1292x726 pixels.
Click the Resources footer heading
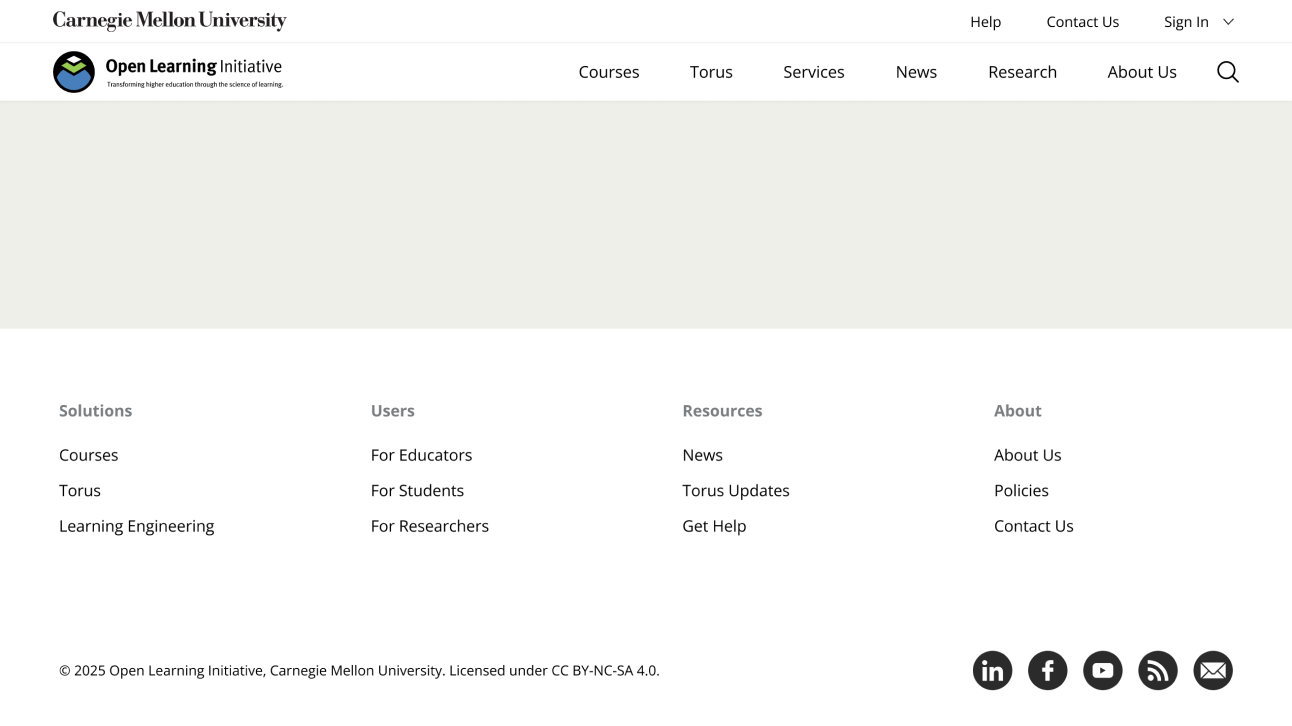[x=722, y=411]
